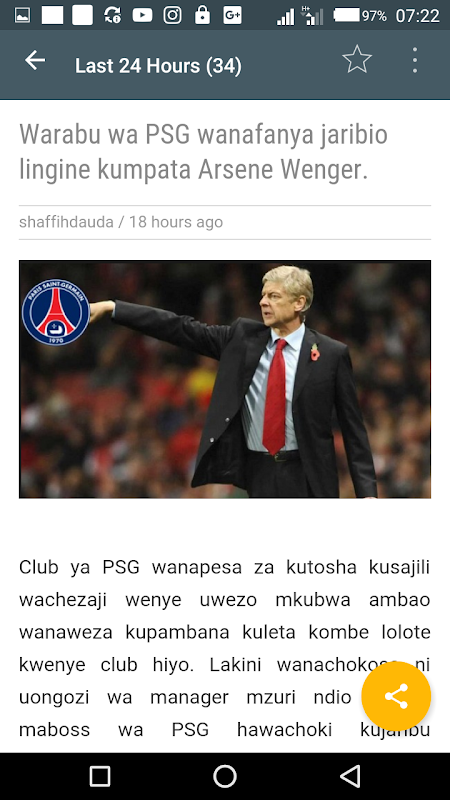Tap the orange share floating button
The height and width of the screenshot is (800, 450).
[396, 696]
